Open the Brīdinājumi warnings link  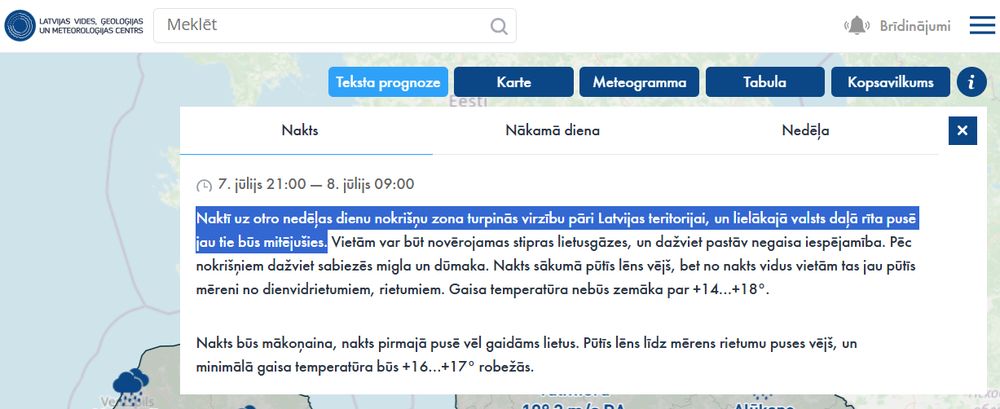click(x=915, y=26)
